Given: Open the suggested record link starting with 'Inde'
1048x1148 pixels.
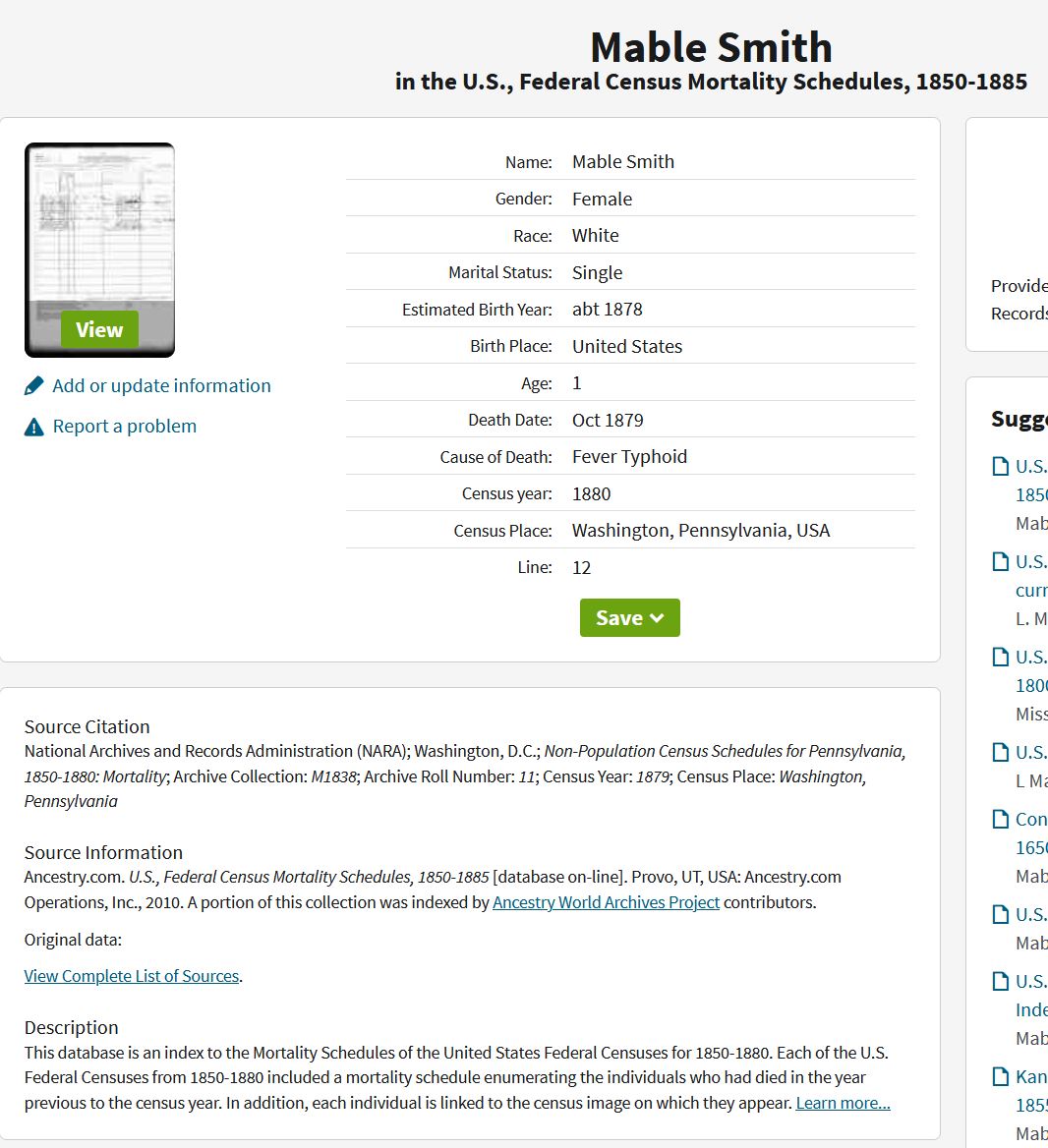Looking at the screenshot, I should tap(1031, 1009).
